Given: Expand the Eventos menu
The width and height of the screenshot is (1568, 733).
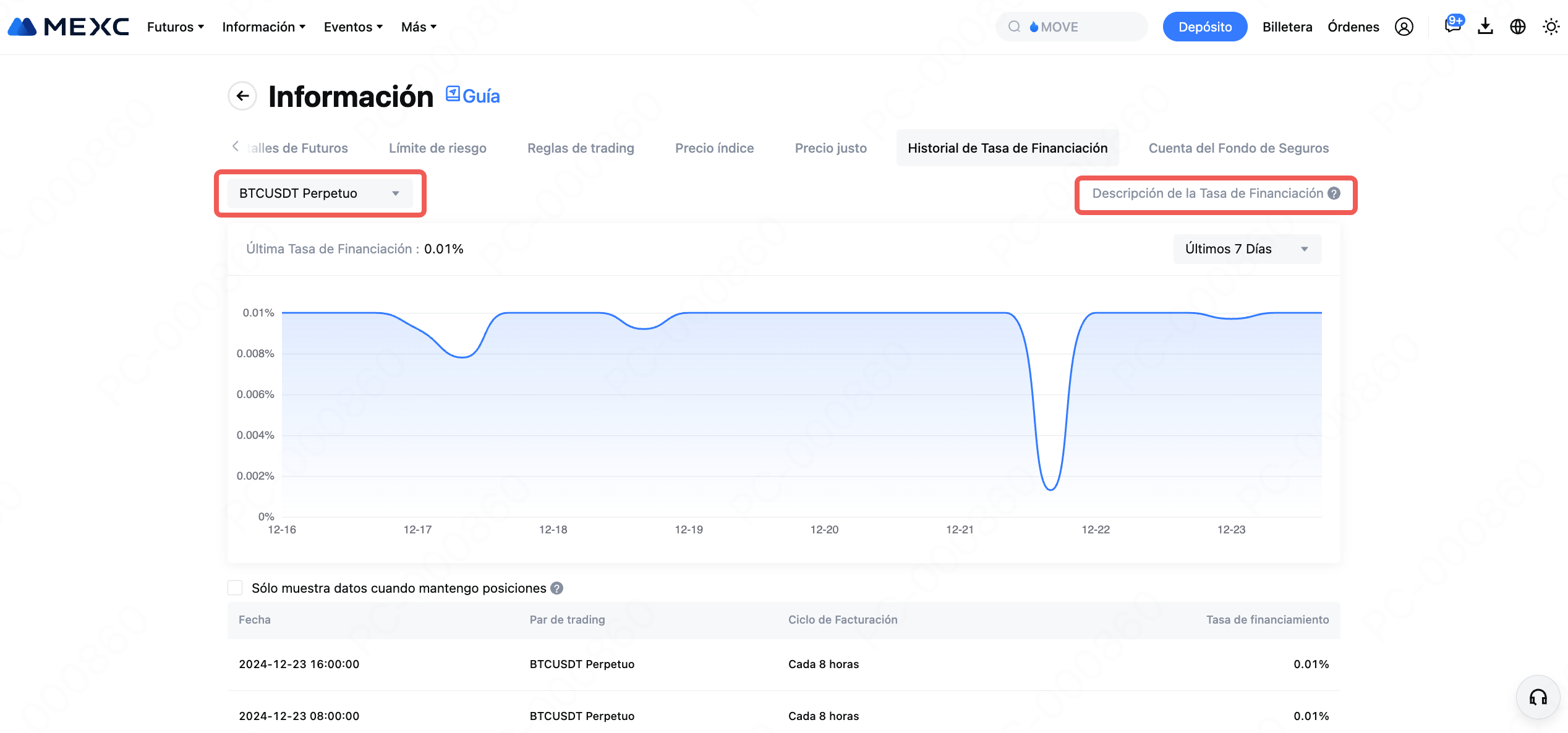Looking at the screenshot, I should (x=353, y=27).
